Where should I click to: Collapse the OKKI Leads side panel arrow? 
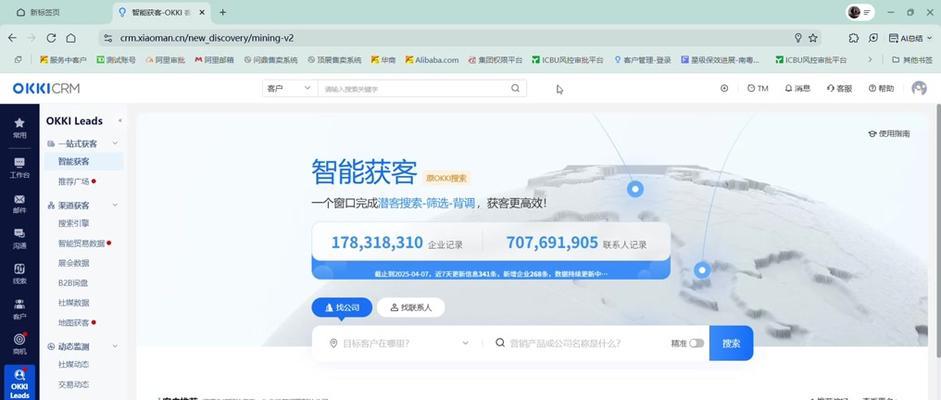click(120, 121)
